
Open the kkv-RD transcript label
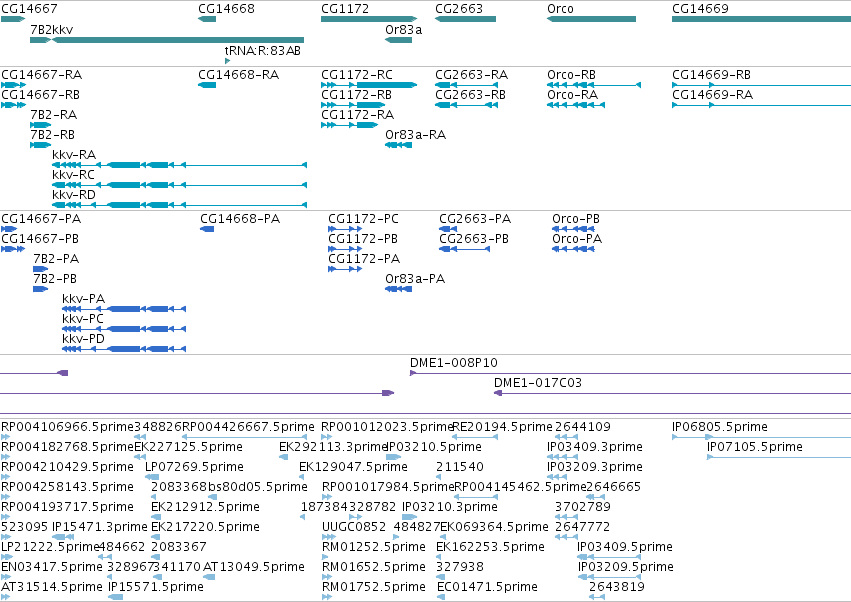point(74,195)
